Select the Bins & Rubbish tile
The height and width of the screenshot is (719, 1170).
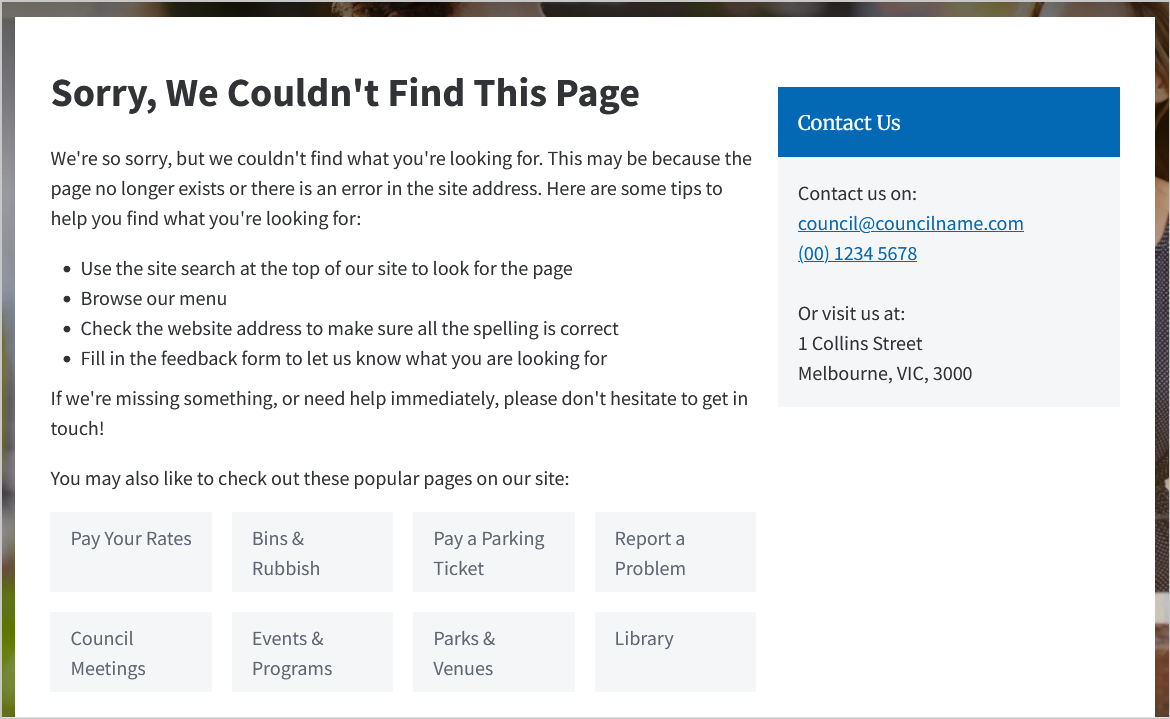pos(312,552)
